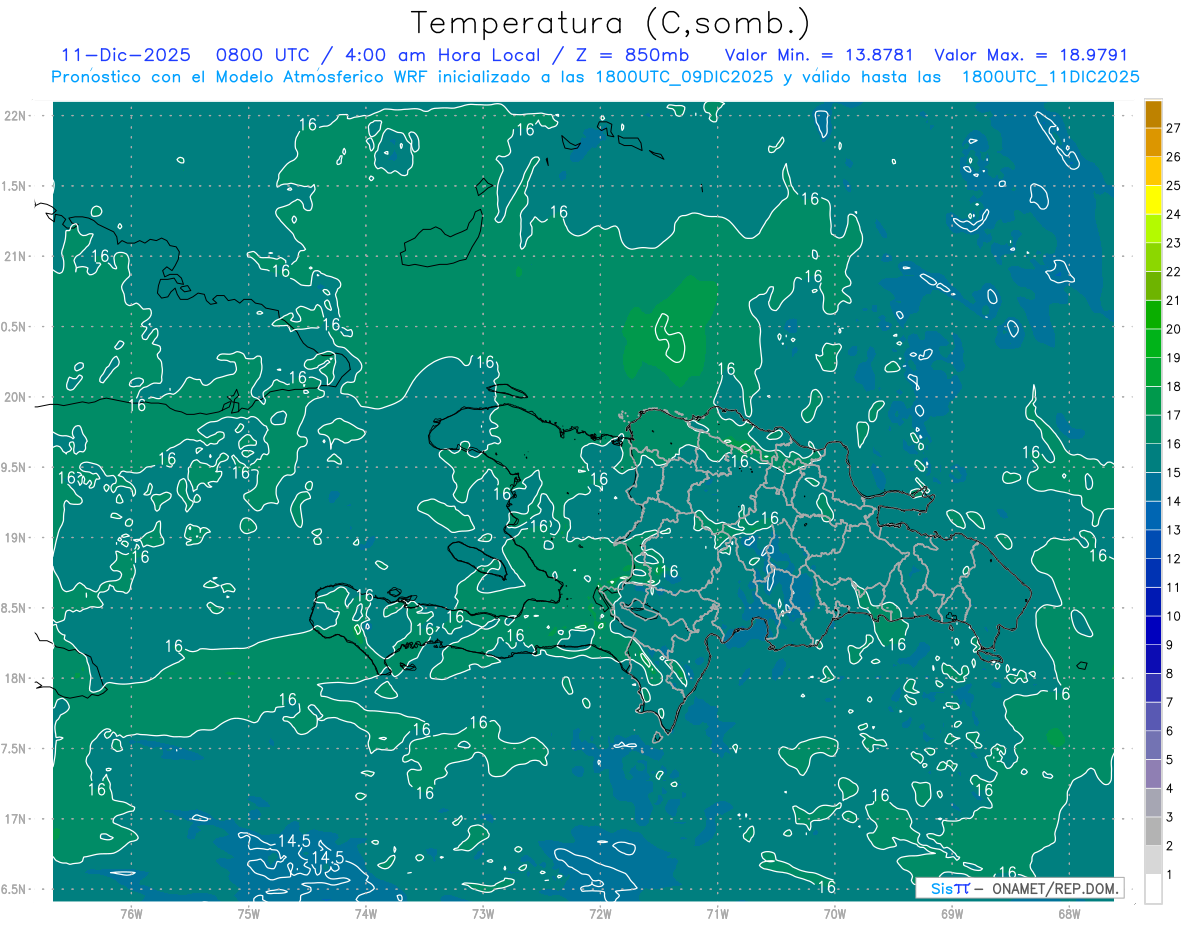Click the "74W" longitude axis label

[x=366, y=913]
